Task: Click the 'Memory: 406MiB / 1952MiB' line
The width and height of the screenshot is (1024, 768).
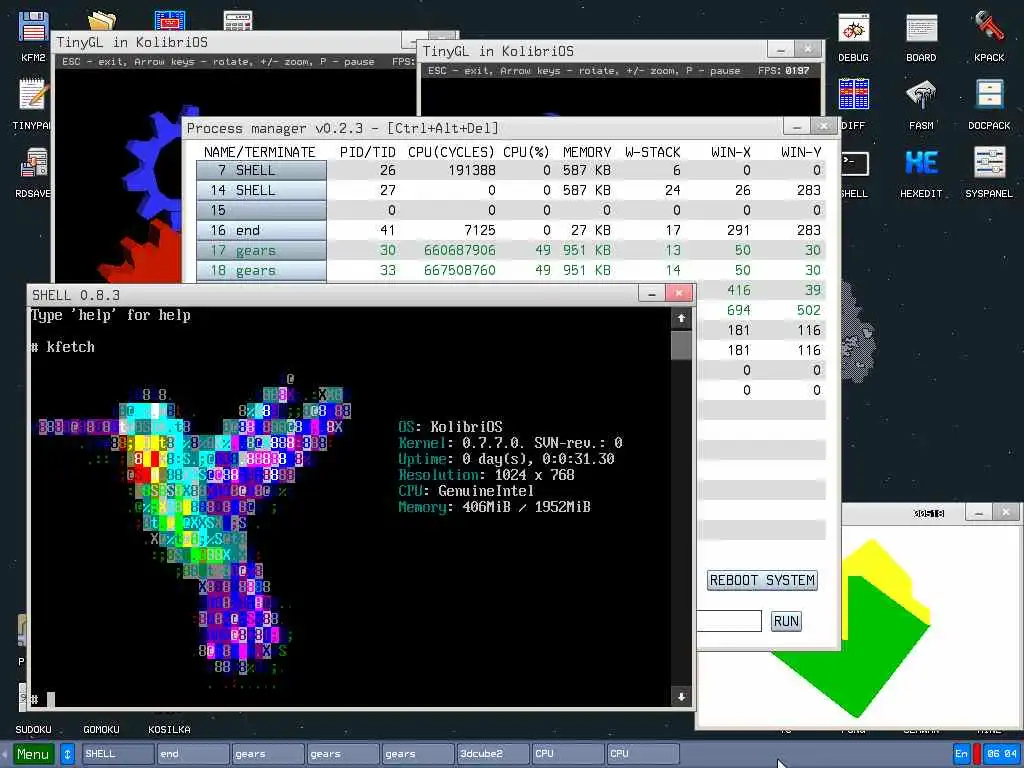Action: (494, 507)
